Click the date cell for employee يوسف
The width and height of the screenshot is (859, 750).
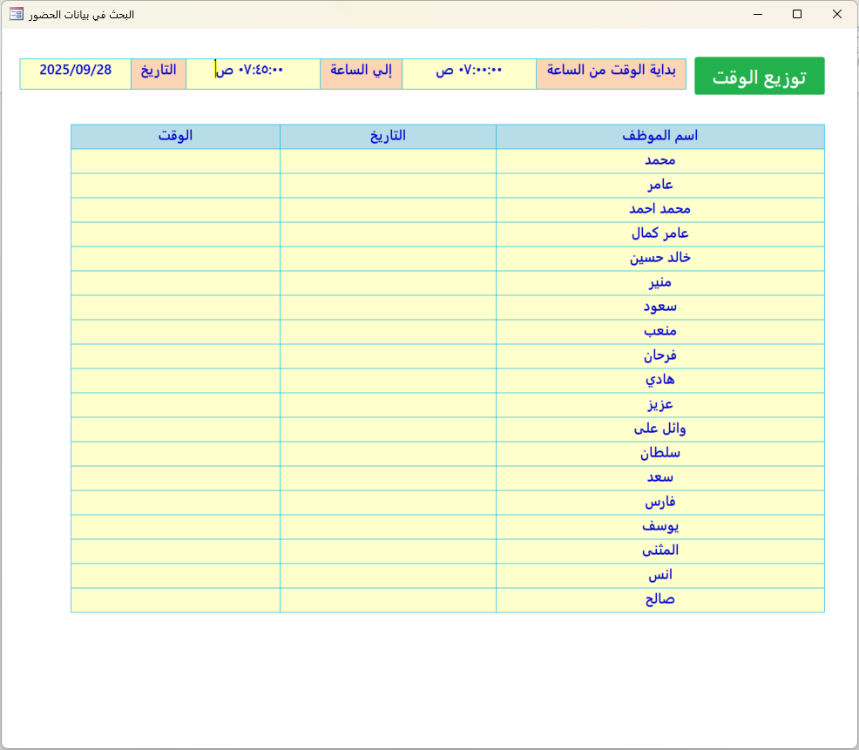point(388,526)
